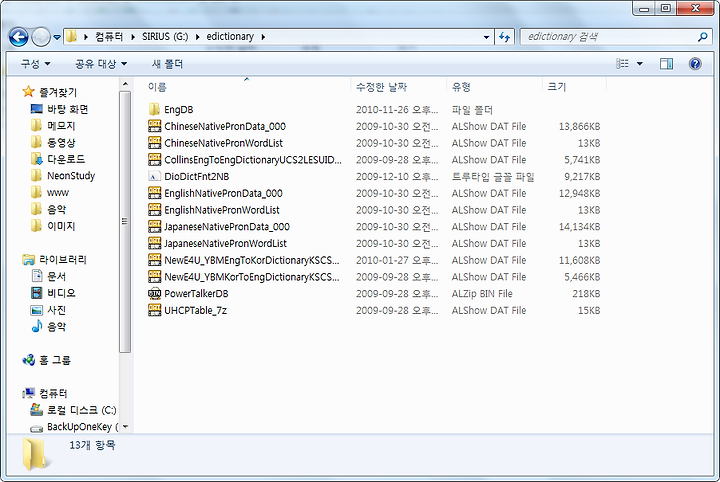Image resolution: width=720 pixels, height=482 pixels.
Task: Expand the arrow after edictionary breadcrumb
Action: point(263,37)
